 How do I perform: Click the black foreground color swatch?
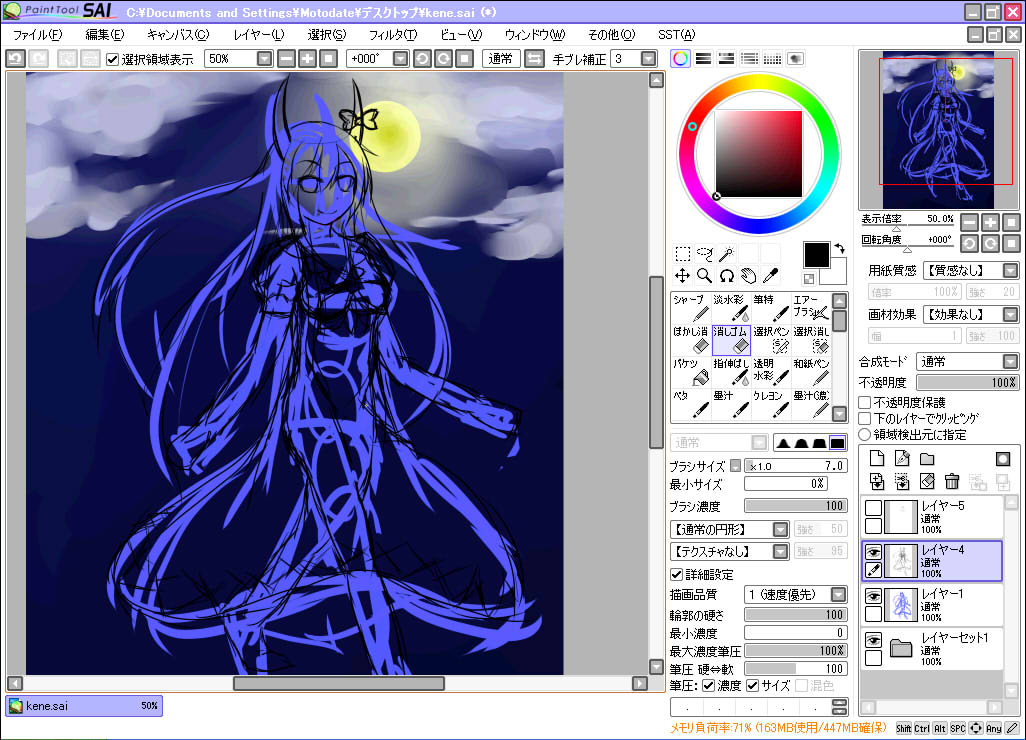pyautogui.click(x=817, y=255)
